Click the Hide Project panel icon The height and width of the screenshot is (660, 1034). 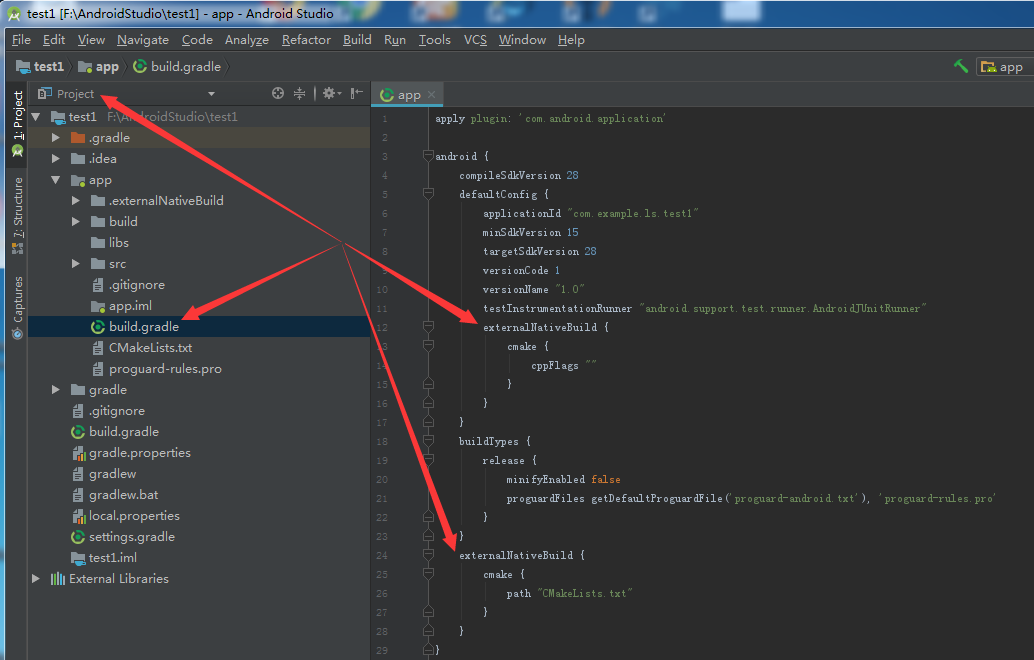coord(357,94)
